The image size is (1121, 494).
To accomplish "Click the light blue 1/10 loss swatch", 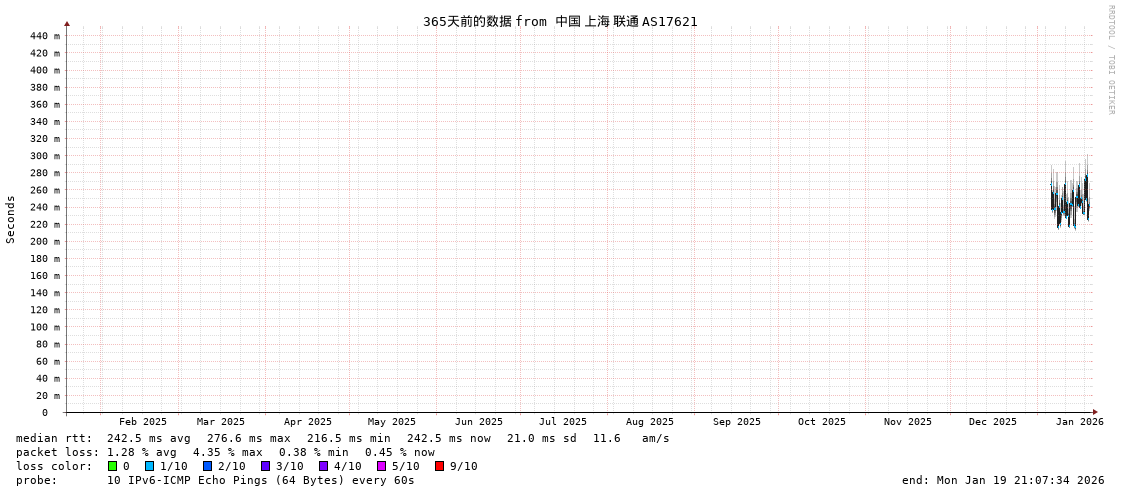I will (150, 466).
